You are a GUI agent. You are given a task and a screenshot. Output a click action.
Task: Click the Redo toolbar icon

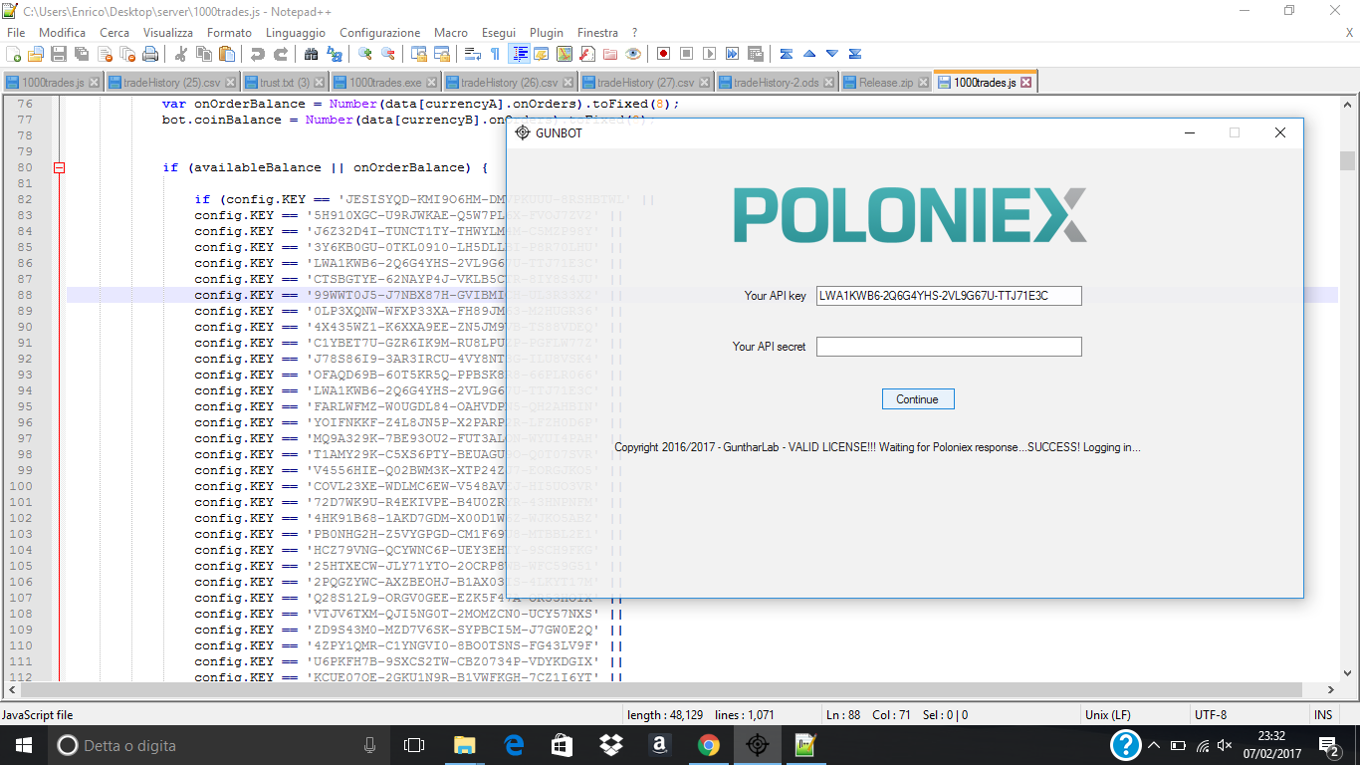point(281,54)
